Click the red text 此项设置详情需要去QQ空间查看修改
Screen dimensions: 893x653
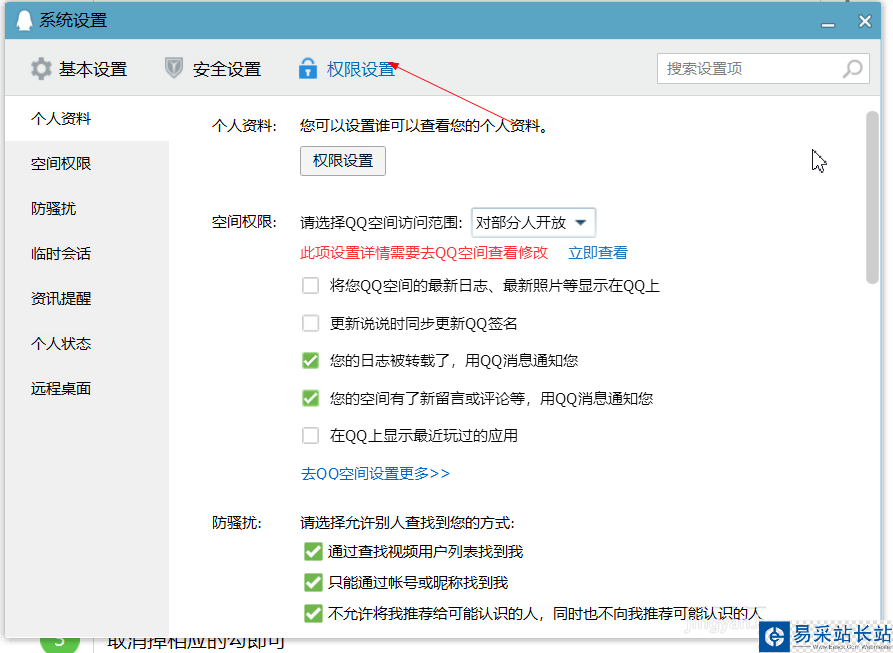click(424, 253)
